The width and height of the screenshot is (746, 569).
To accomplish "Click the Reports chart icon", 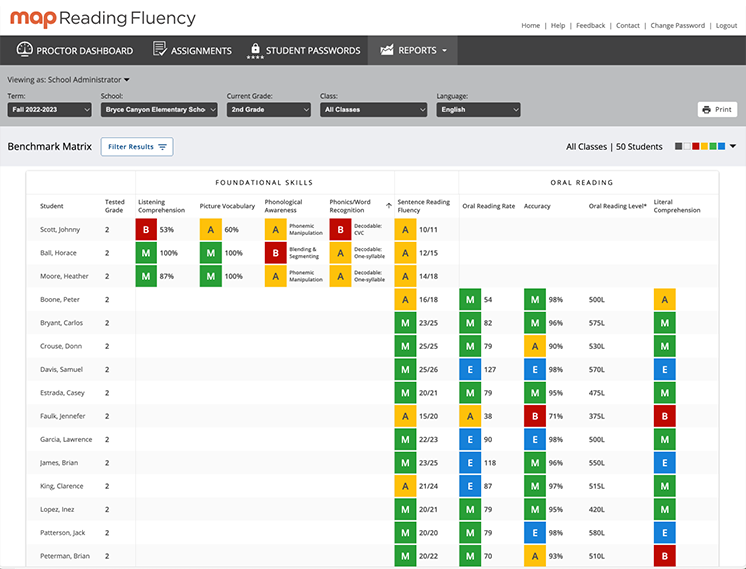I will point(386,50).
